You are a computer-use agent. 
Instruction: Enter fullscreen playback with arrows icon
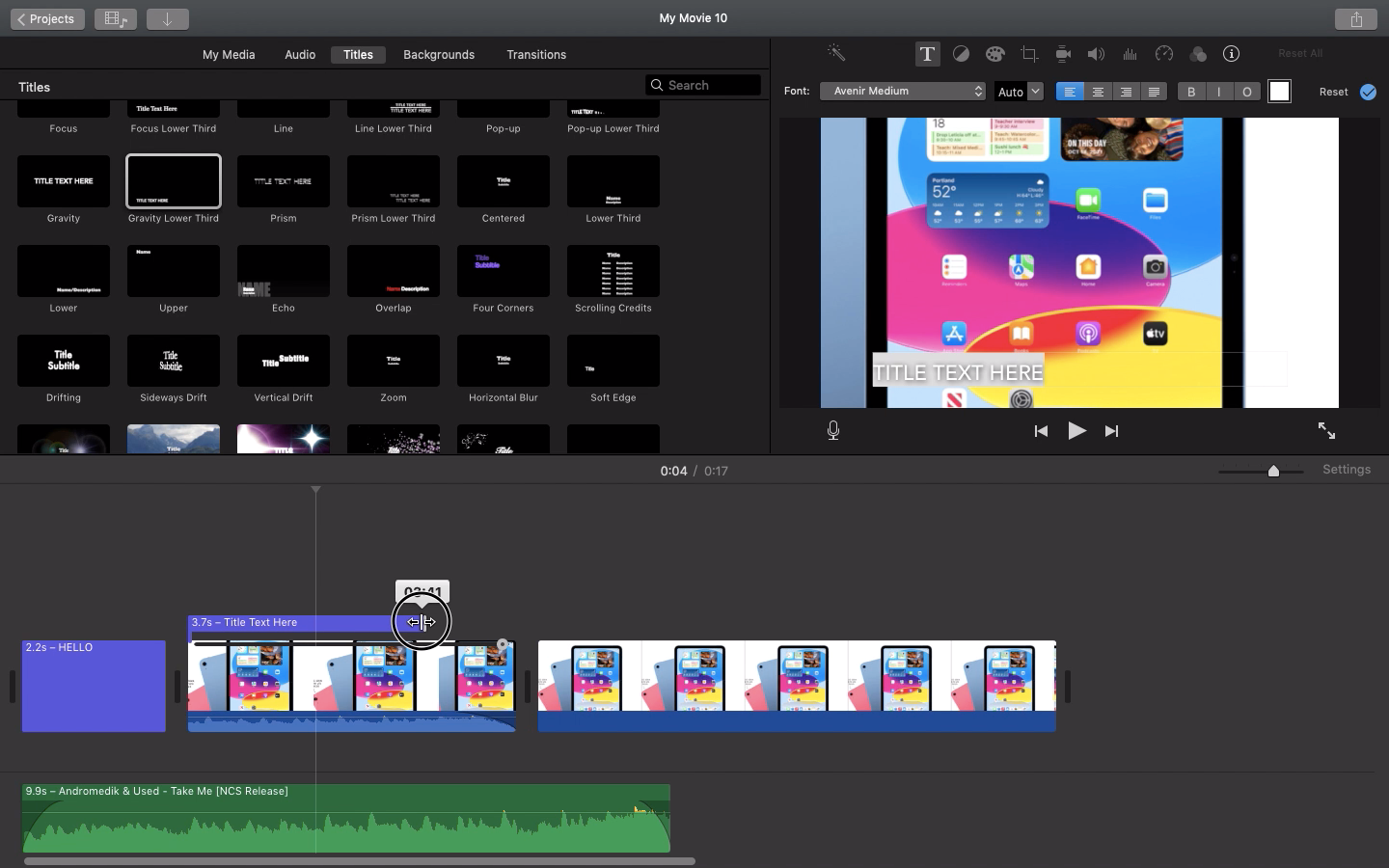[x=1327, y=431]
